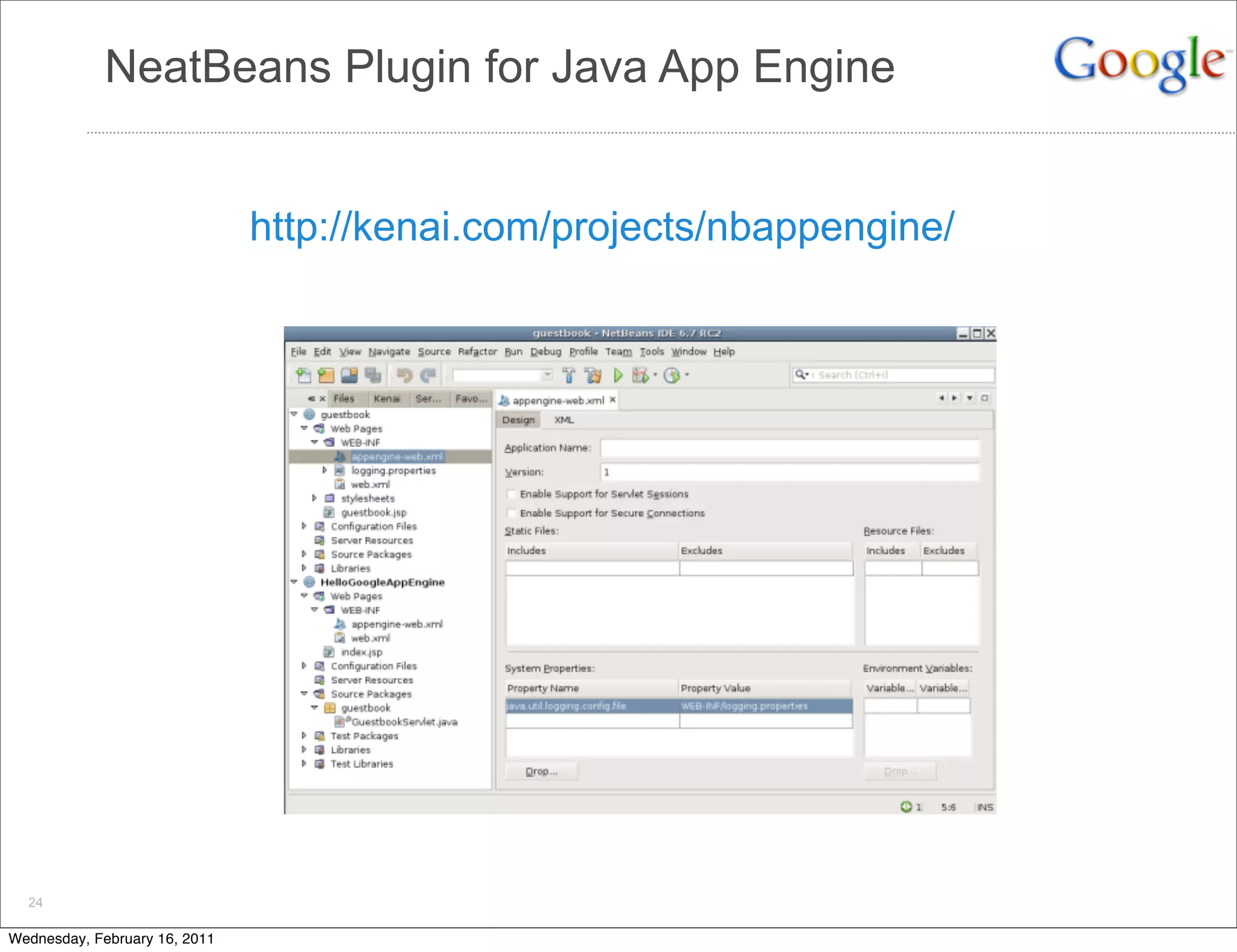Click the Search (Ctrl+I) field
Screen dimensions: 1237x952
(893, 375)
